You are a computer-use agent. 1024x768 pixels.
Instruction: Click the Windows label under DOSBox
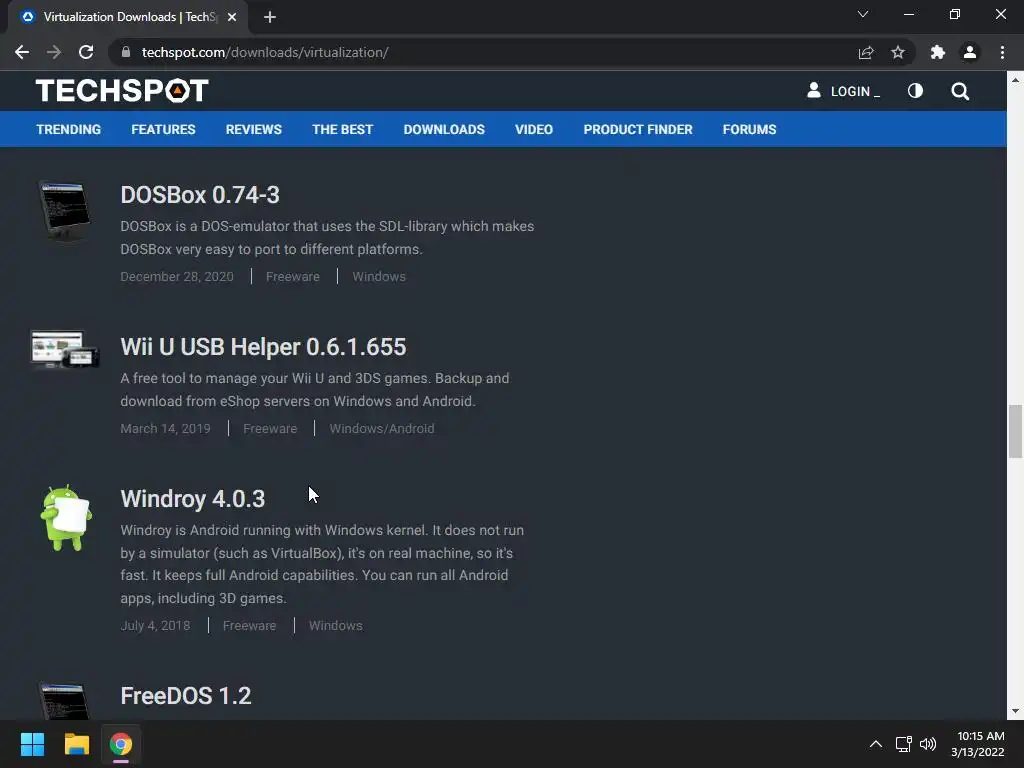pos(379,276)
